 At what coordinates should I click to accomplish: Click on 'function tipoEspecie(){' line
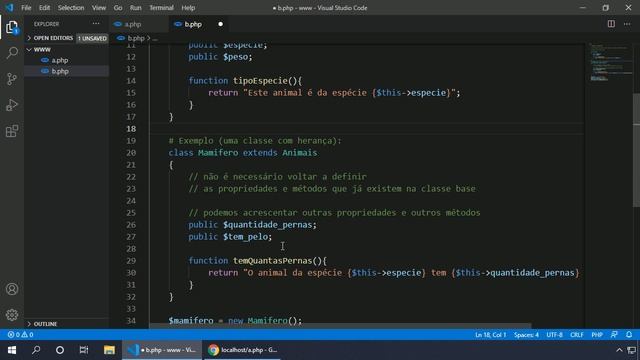pyautogui.click(x=245, y=81)
